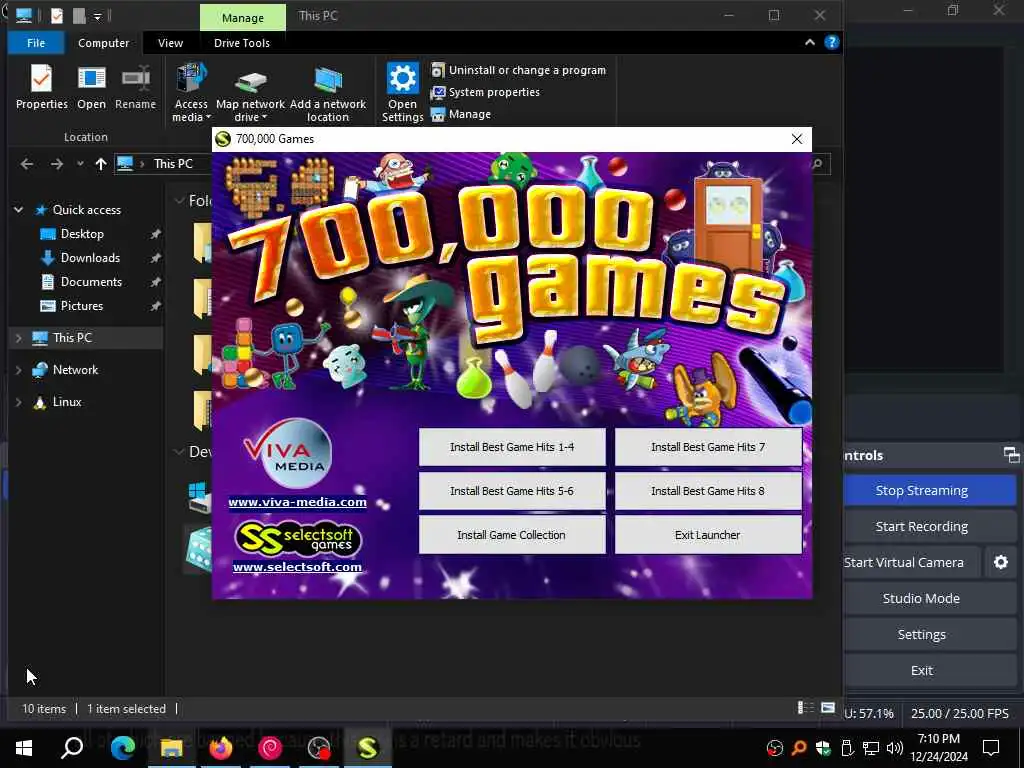
Task: Close the 700,000 Games launcher window
Action: click(x=797, y=139)
